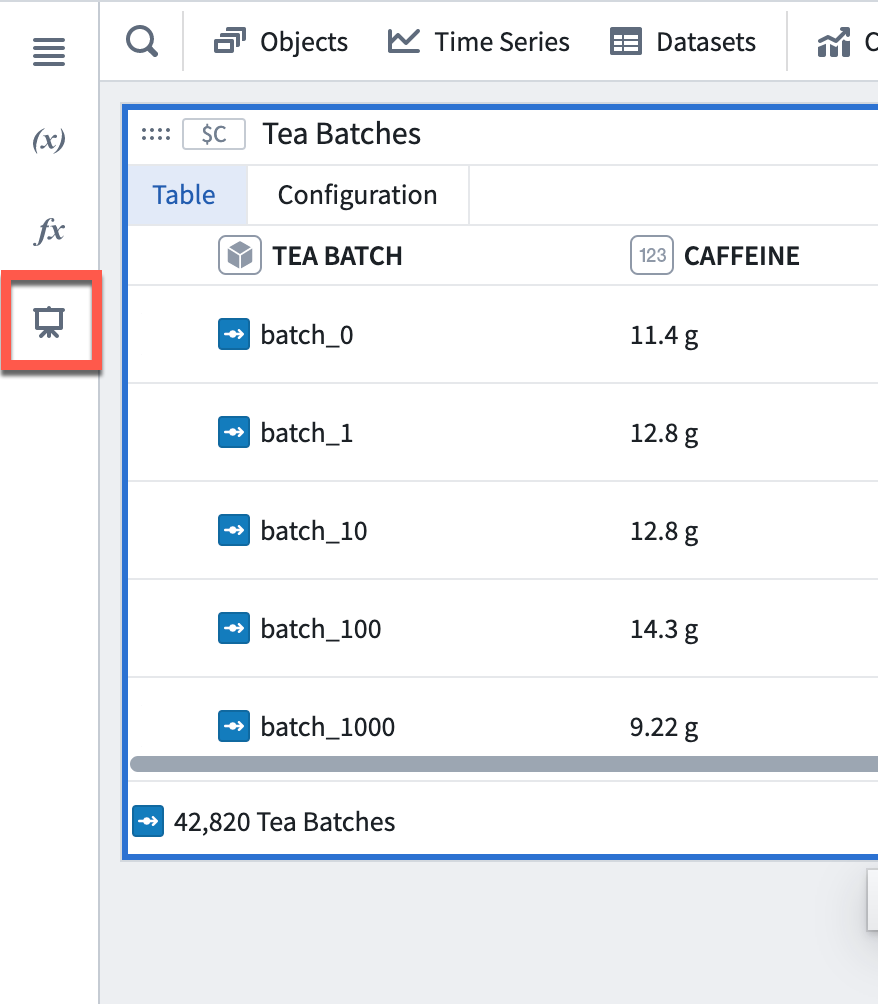Click the table's horizontal scrollbar
Screen dimensions: 878x1004
pyautogui.click(x=504, y=764)
